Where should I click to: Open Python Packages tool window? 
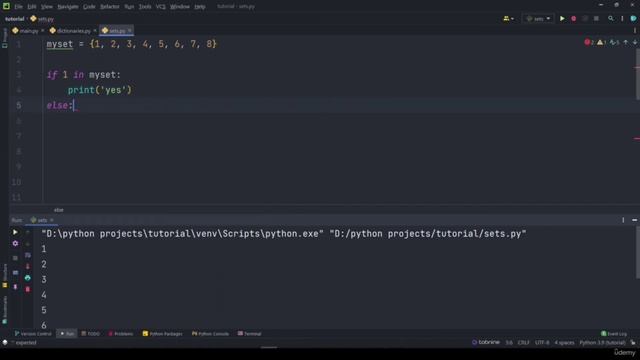point(162,333)
